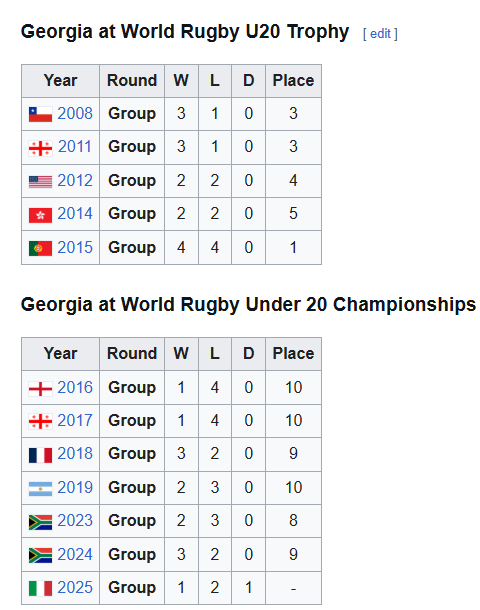Click the France flag icon beside 2018
The height and width of the screenshot is (610, 480).
click(x=40, y=455)
